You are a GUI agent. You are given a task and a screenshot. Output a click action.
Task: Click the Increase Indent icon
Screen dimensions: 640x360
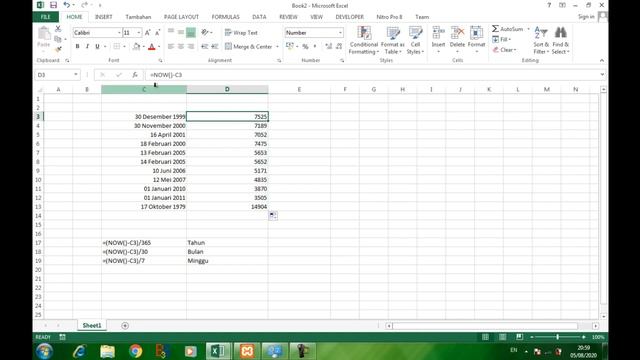tap(215, 47)
